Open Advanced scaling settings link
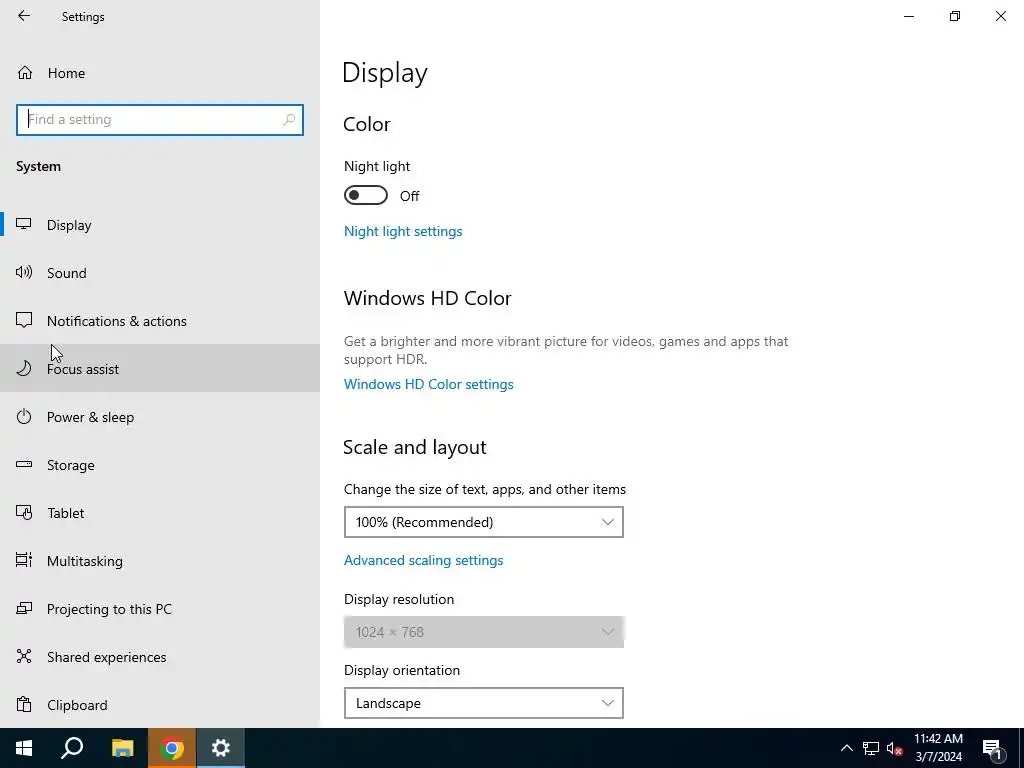The width and height of the screenshot is (1024, 768). pyautogui.click(x=423, y=560)
